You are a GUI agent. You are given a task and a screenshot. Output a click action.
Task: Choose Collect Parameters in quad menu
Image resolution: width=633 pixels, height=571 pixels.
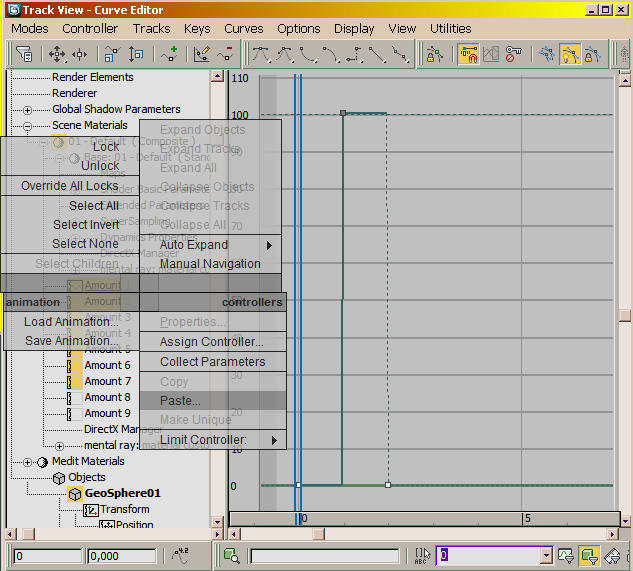(x=213, y=362)
